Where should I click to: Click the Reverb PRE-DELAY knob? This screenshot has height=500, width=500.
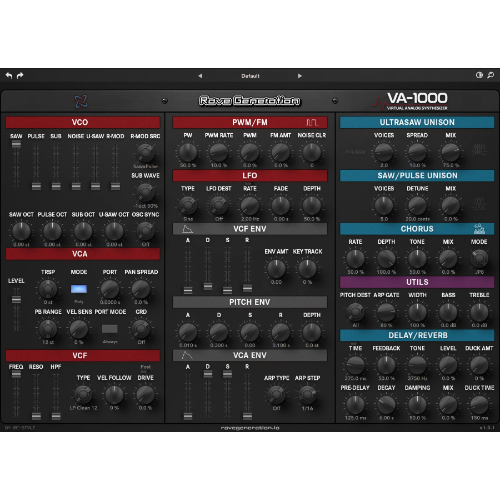pyautogui.click(x=355, y=405)
